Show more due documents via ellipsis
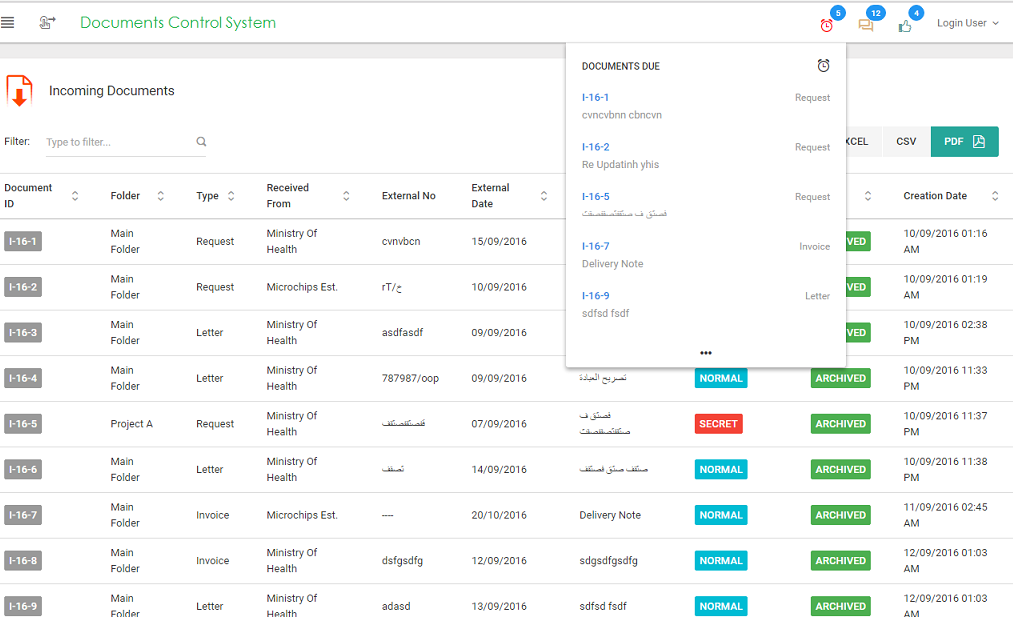 706,353
